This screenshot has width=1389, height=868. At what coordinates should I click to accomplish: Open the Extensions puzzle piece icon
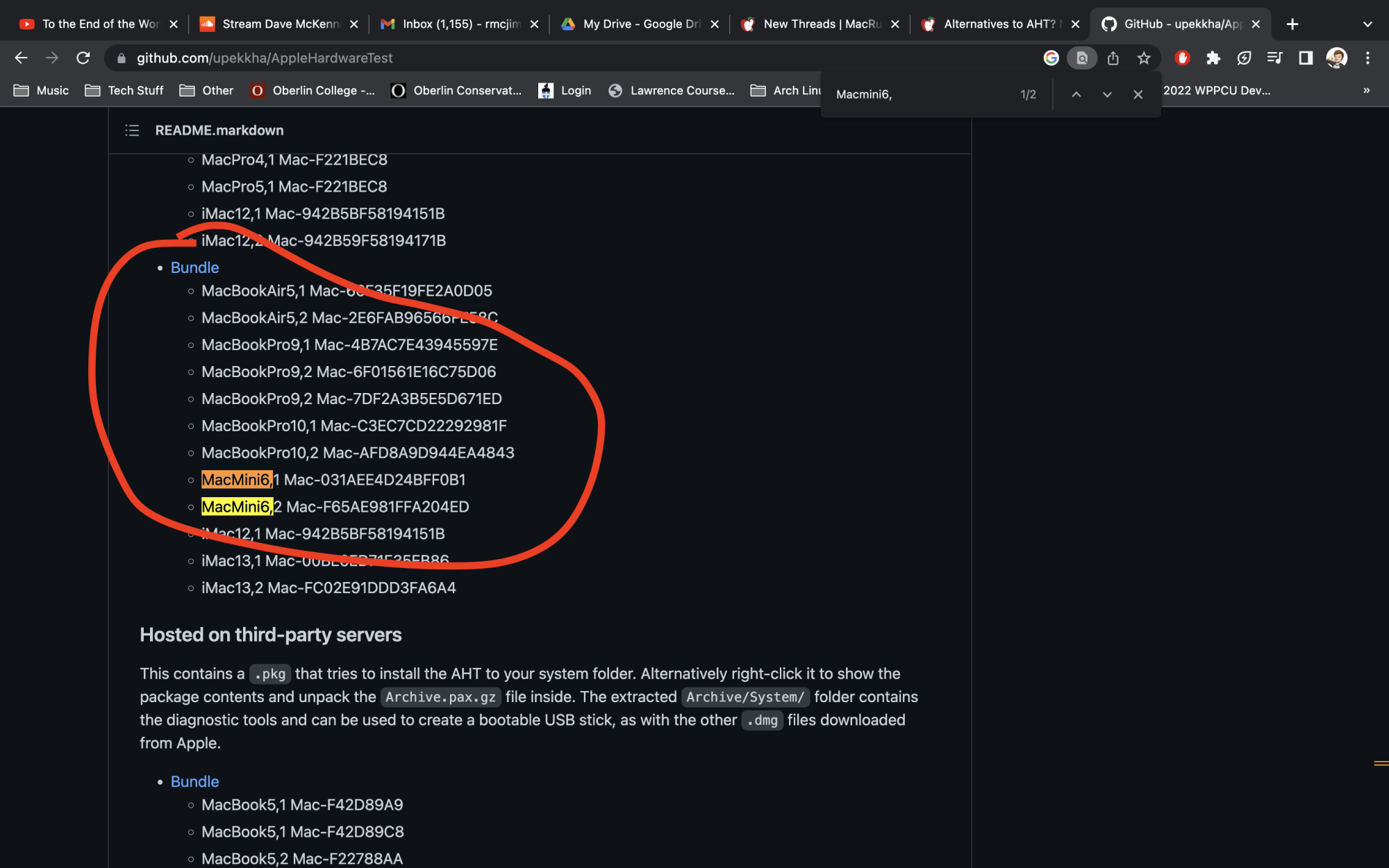pos(1213,58)
